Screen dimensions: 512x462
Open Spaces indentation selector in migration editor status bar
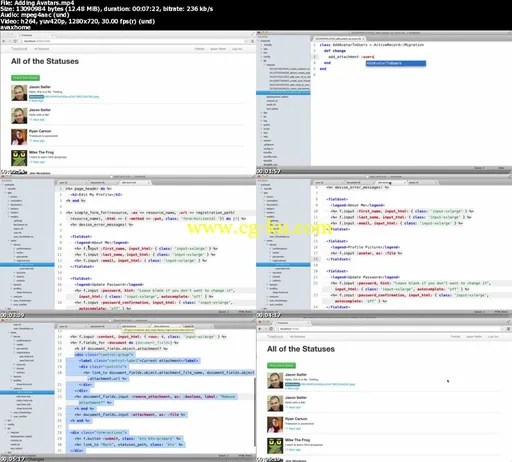[x=480, y=168]
